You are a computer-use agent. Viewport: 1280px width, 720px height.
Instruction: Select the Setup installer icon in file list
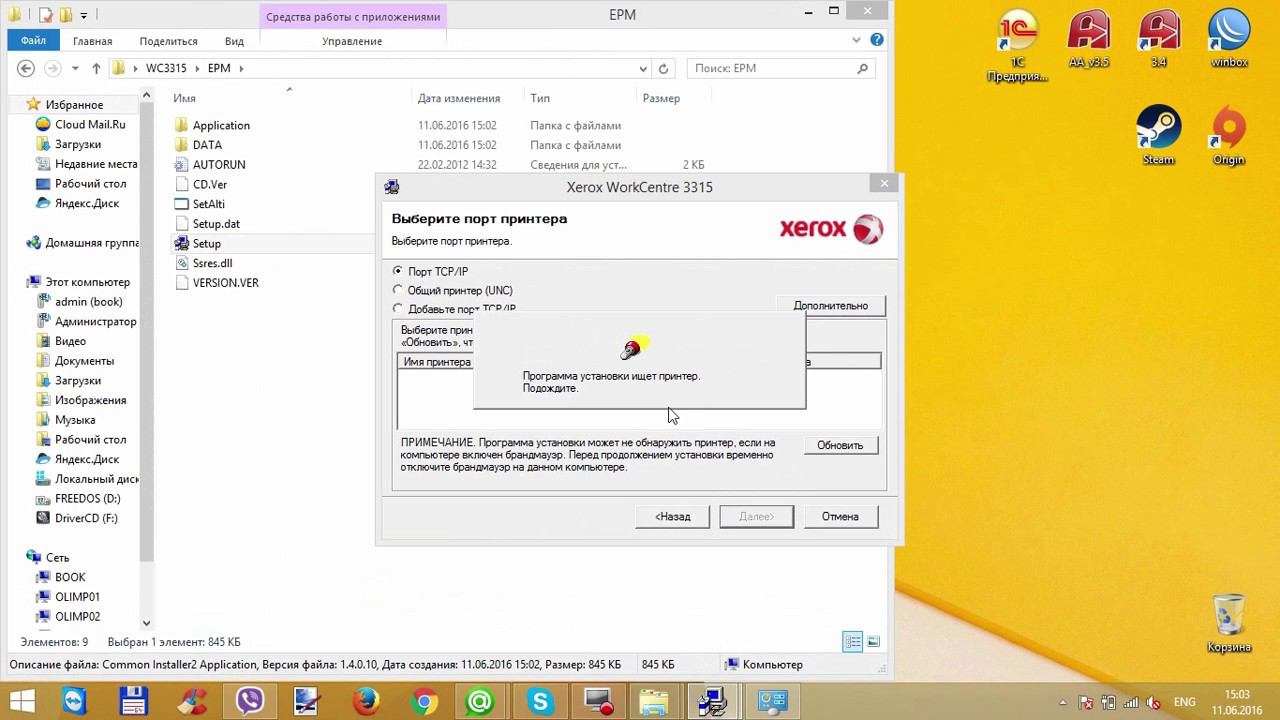click(181, 243)
